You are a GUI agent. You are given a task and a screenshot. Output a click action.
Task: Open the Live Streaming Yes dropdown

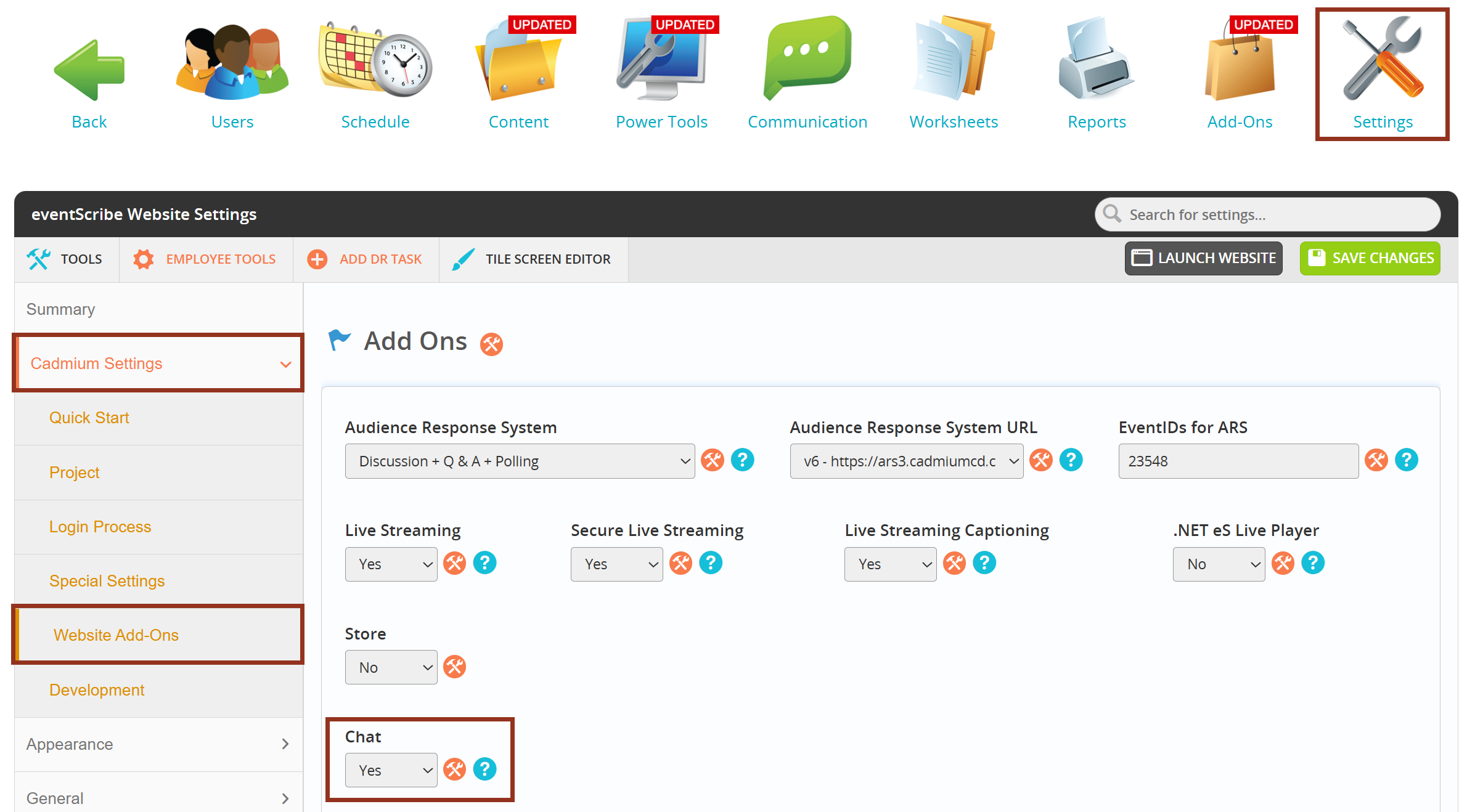coord(391,564)
